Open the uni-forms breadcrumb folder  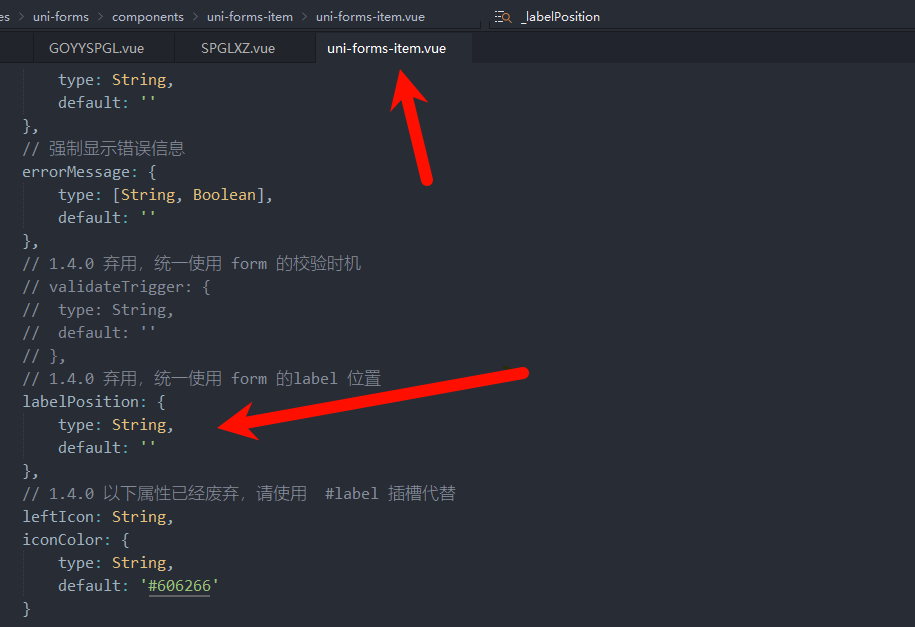61,17
